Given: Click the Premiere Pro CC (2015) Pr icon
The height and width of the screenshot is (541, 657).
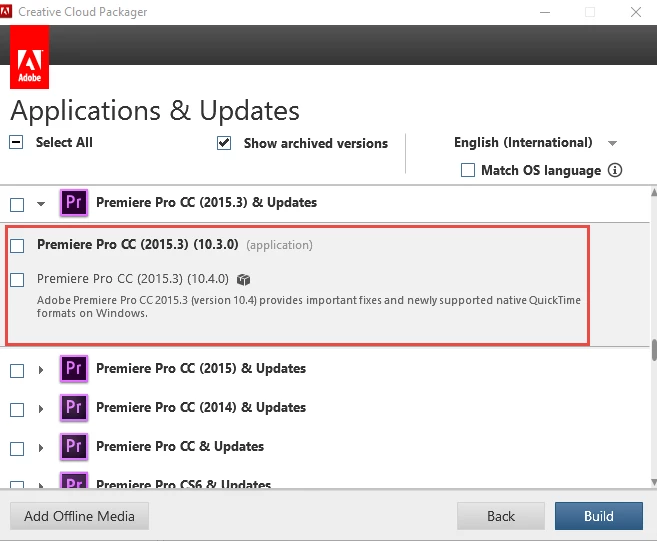Looking at the screenshot, I should point(74,368).
